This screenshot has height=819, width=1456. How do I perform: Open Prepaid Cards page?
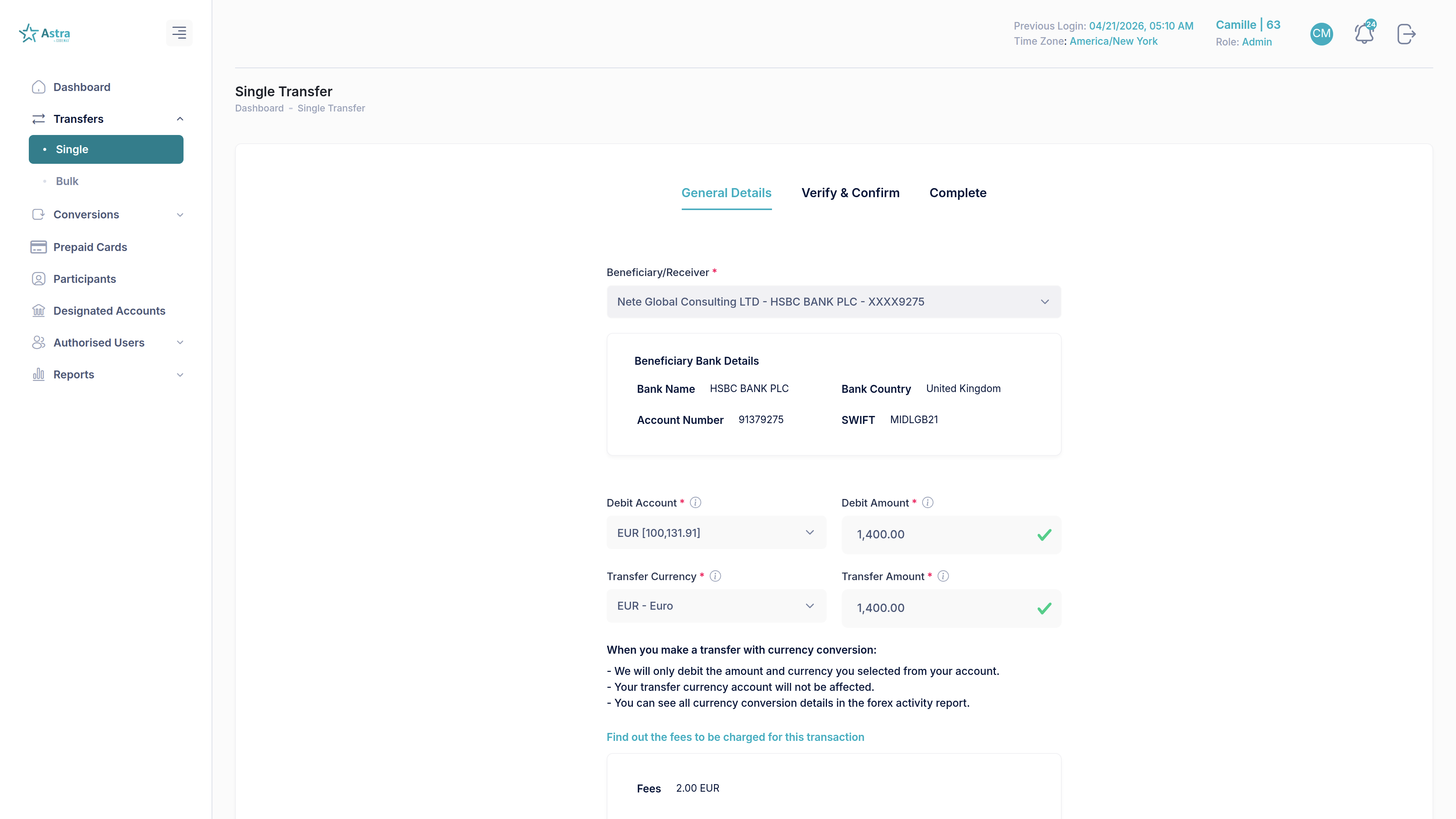[x=91, y=247]
